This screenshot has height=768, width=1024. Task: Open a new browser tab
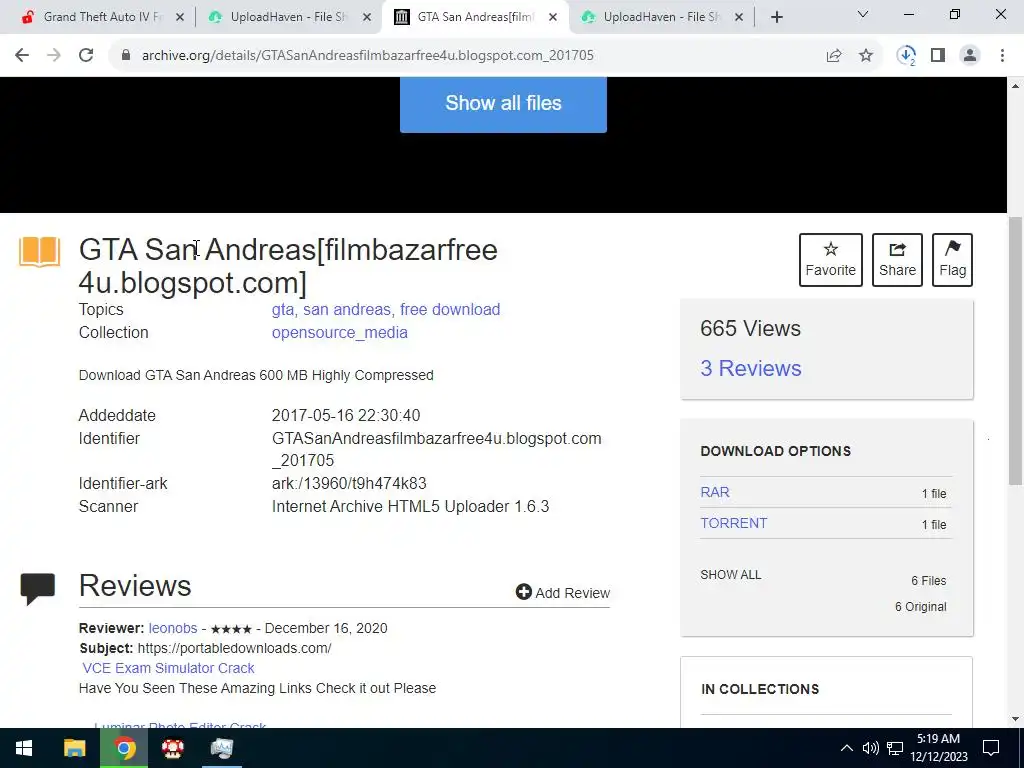pos(776,17)
